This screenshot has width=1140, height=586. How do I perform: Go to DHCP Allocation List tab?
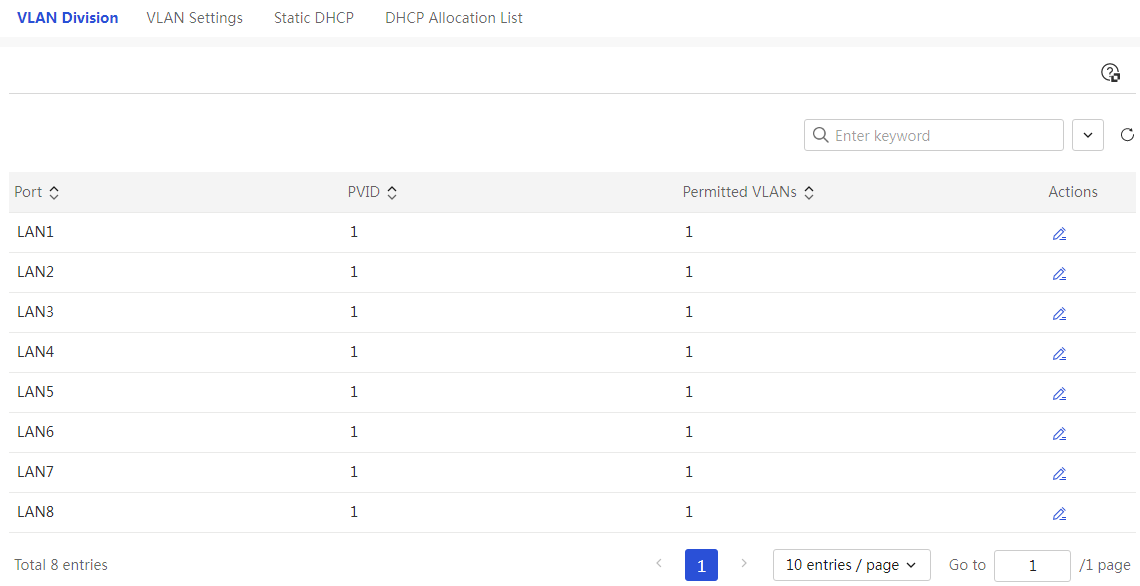[x=454, y=18]
